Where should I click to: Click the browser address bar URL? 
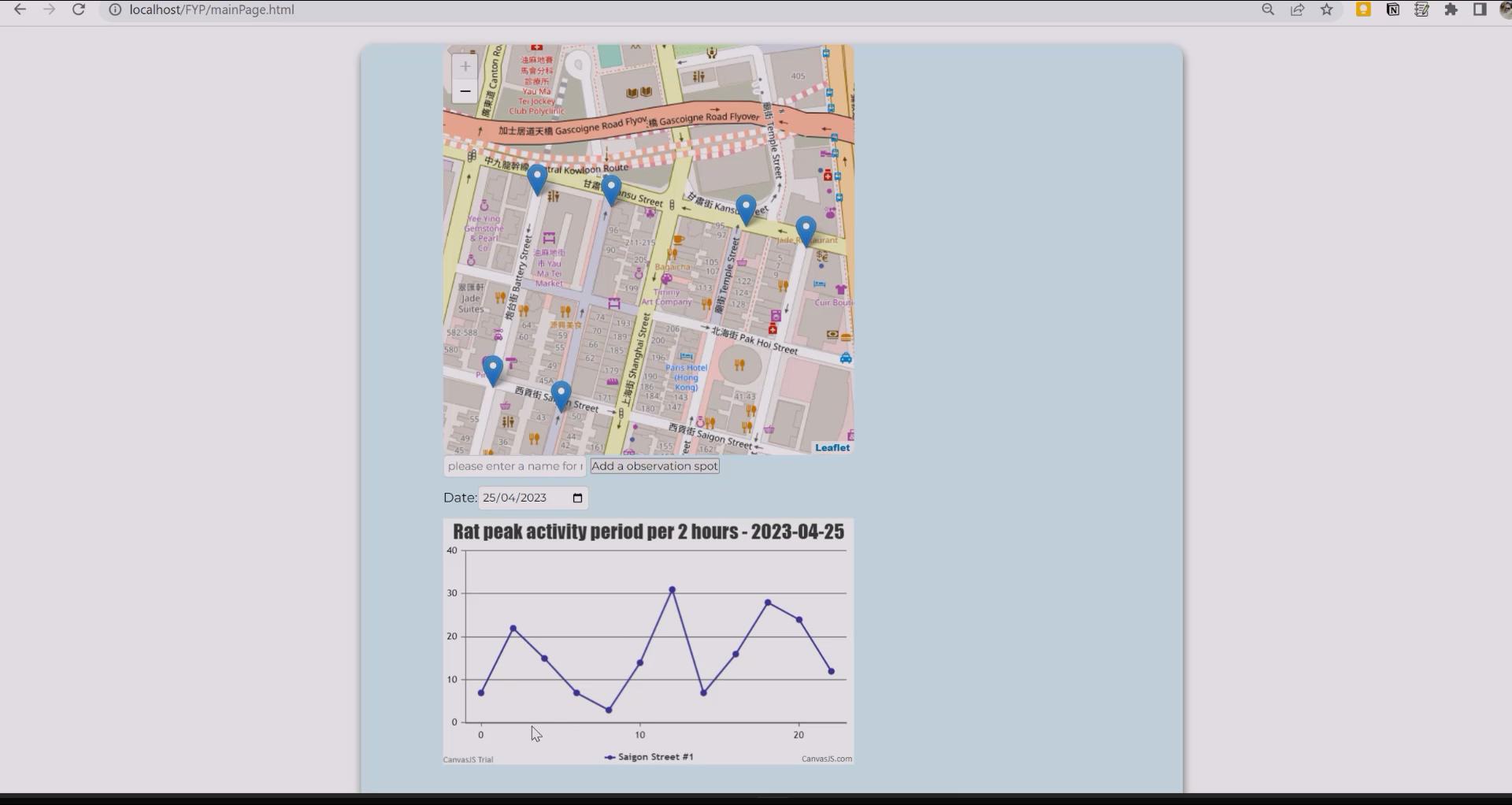point(212,9)
